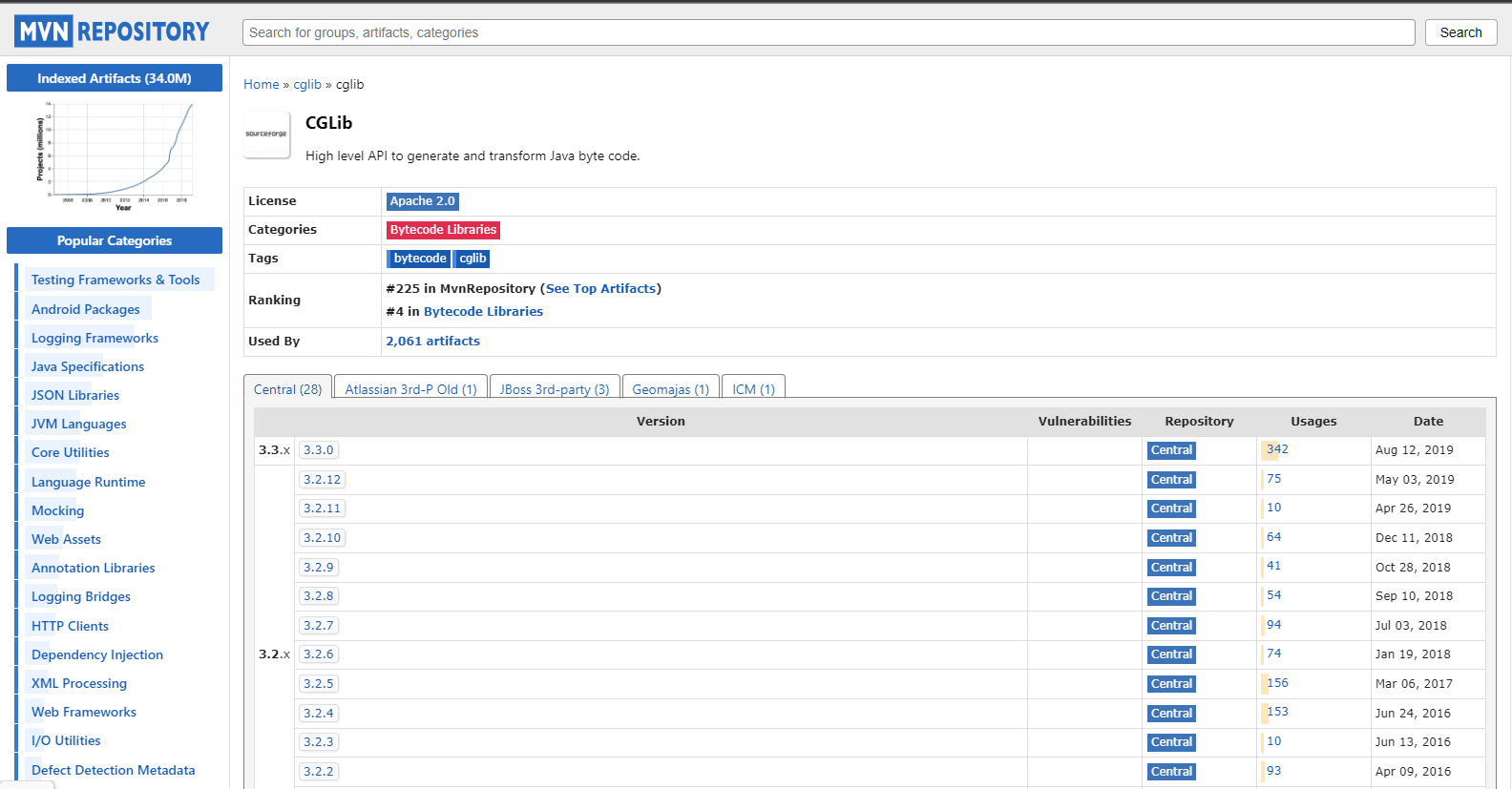Open XML Processing category
The height and width of the screenshot is (789, 1512).
79,683
